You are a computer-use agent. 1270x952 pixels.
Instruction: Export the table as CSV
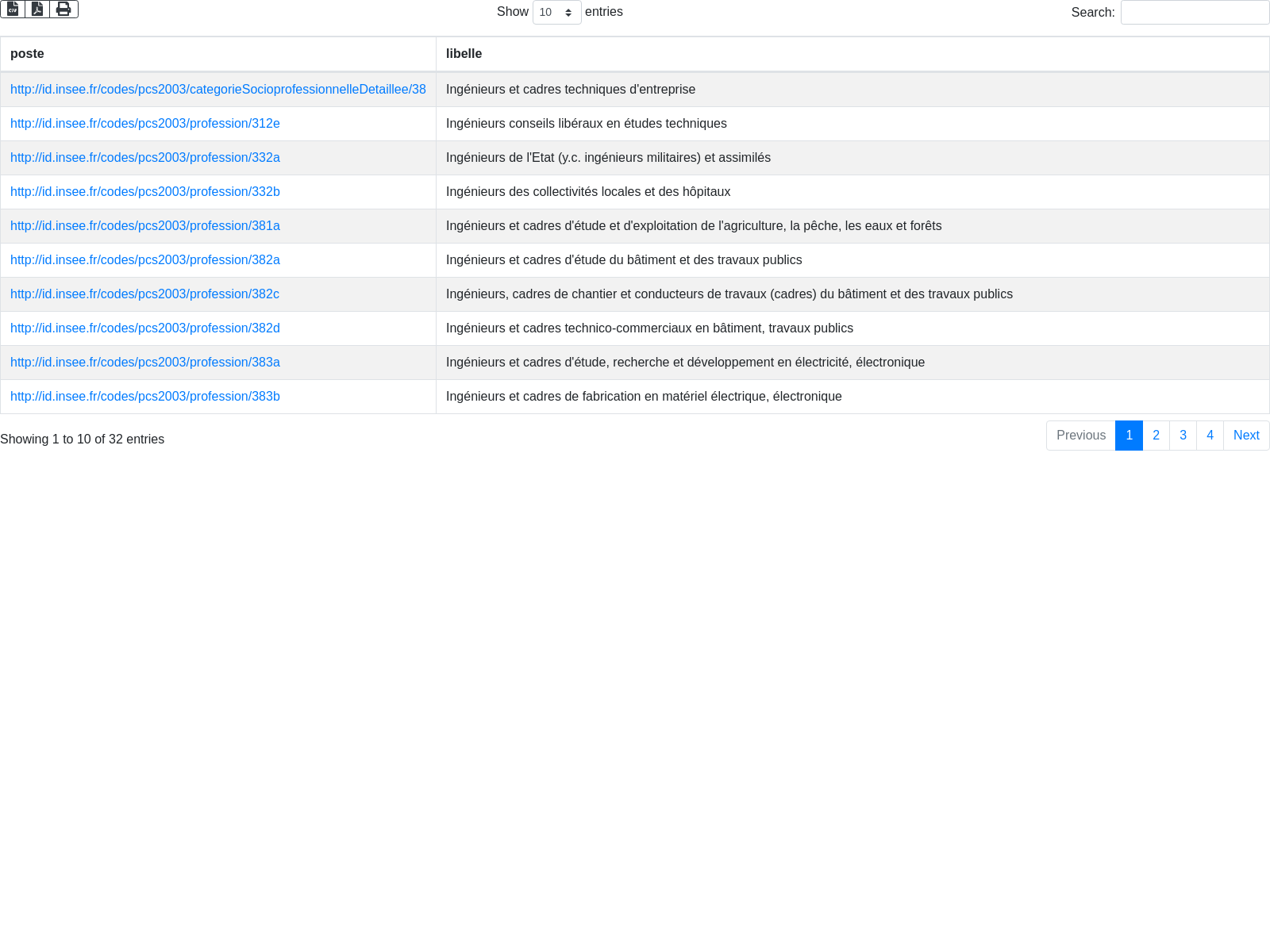13,9
